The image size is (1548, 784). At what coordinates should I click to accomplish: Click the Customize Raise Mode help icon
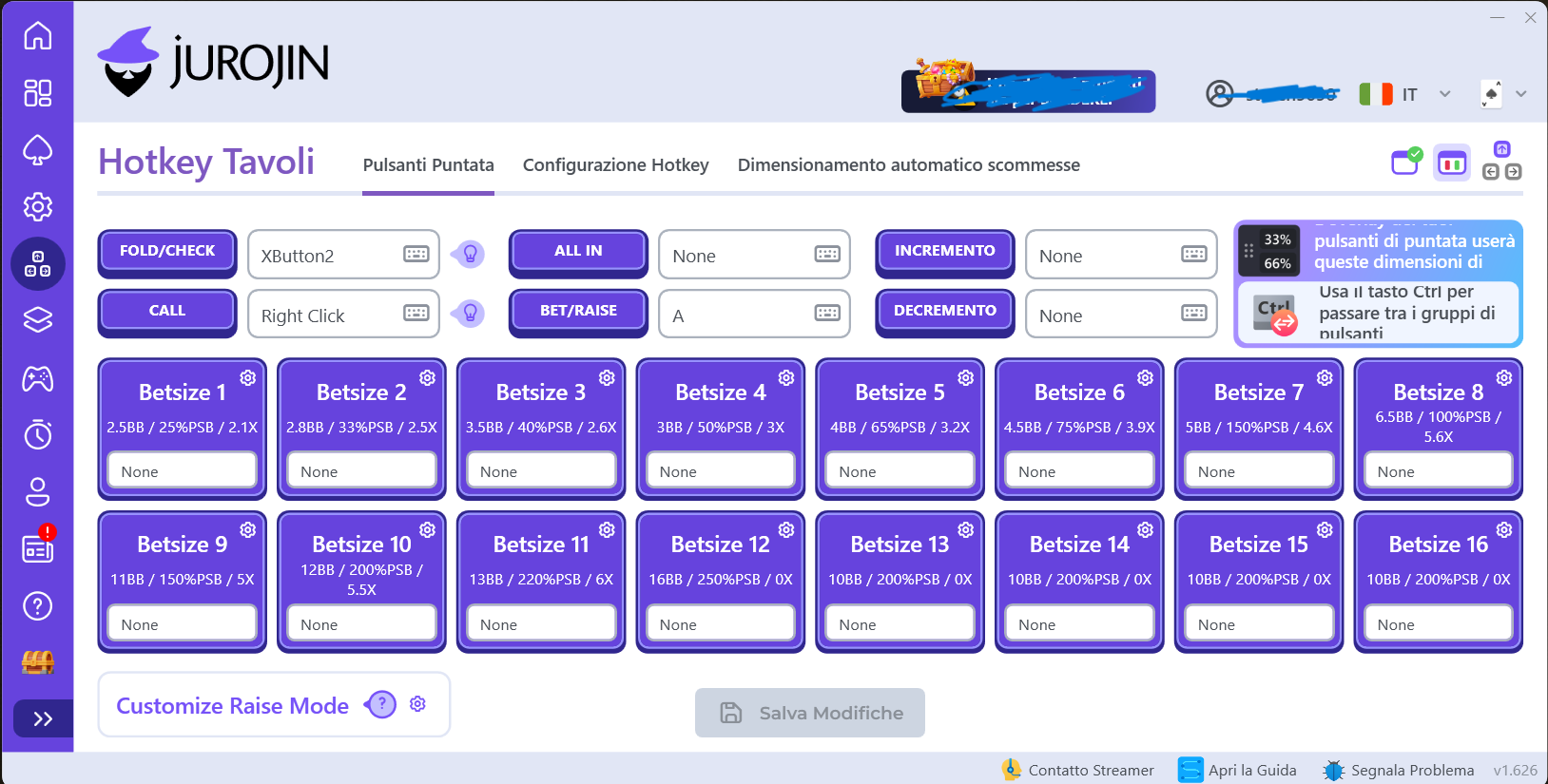tap(381, 704)
